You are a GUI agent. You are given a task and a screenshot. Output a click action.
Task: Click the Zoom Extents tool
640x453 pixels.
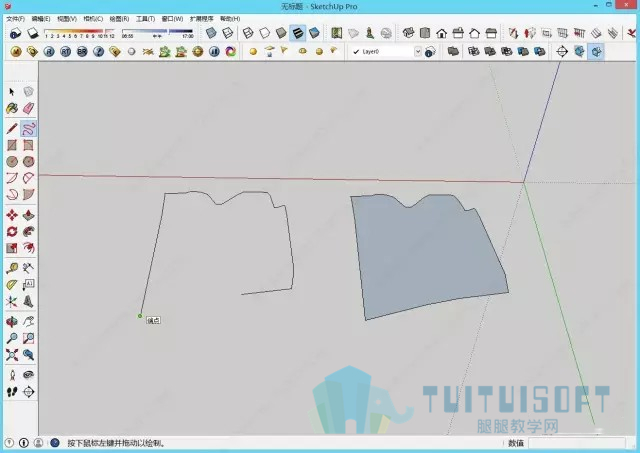[12, 355]
